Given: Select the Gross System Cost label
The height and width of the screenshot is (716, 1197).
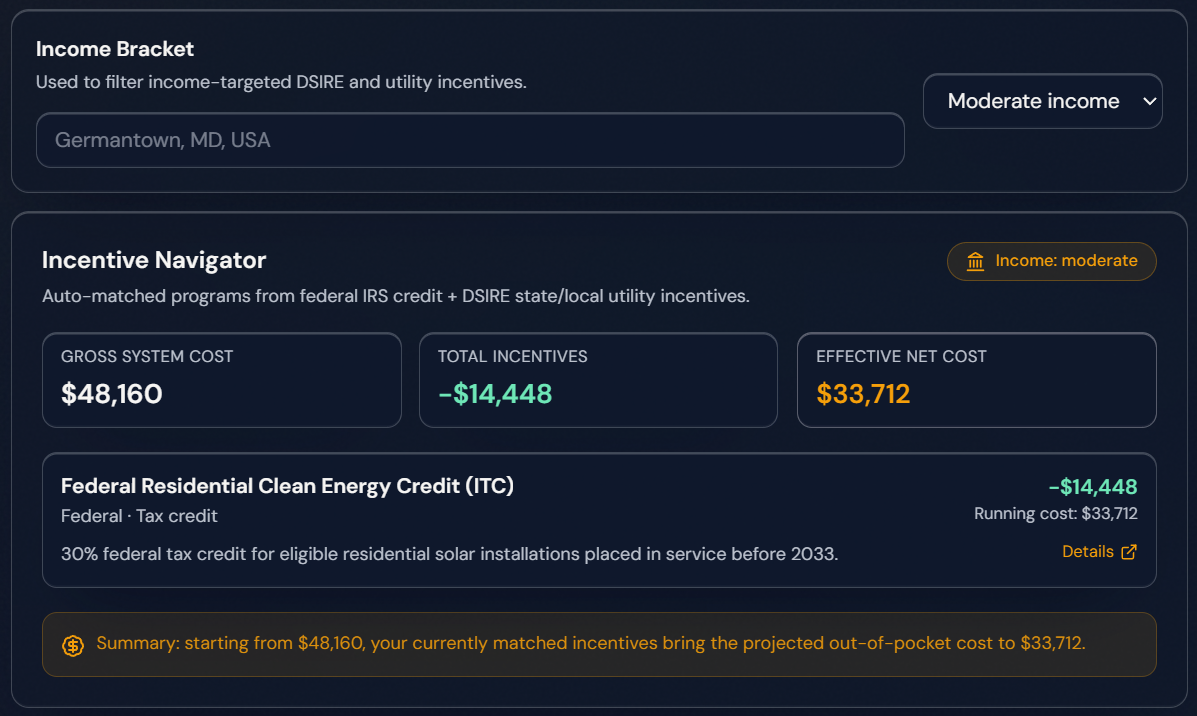Looking at the screenshot, I should point(147,357).
